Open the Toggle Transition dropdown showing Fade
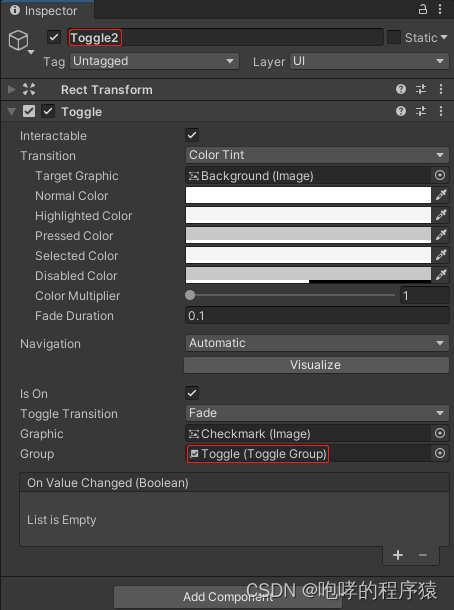This screenshot has width=454, height=610. point(317,413)
